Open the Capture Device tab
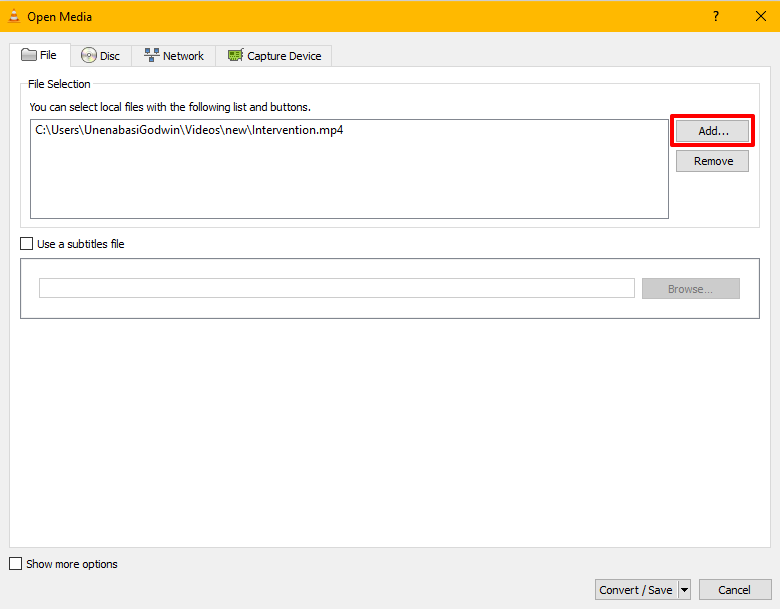 click(274, 56)
